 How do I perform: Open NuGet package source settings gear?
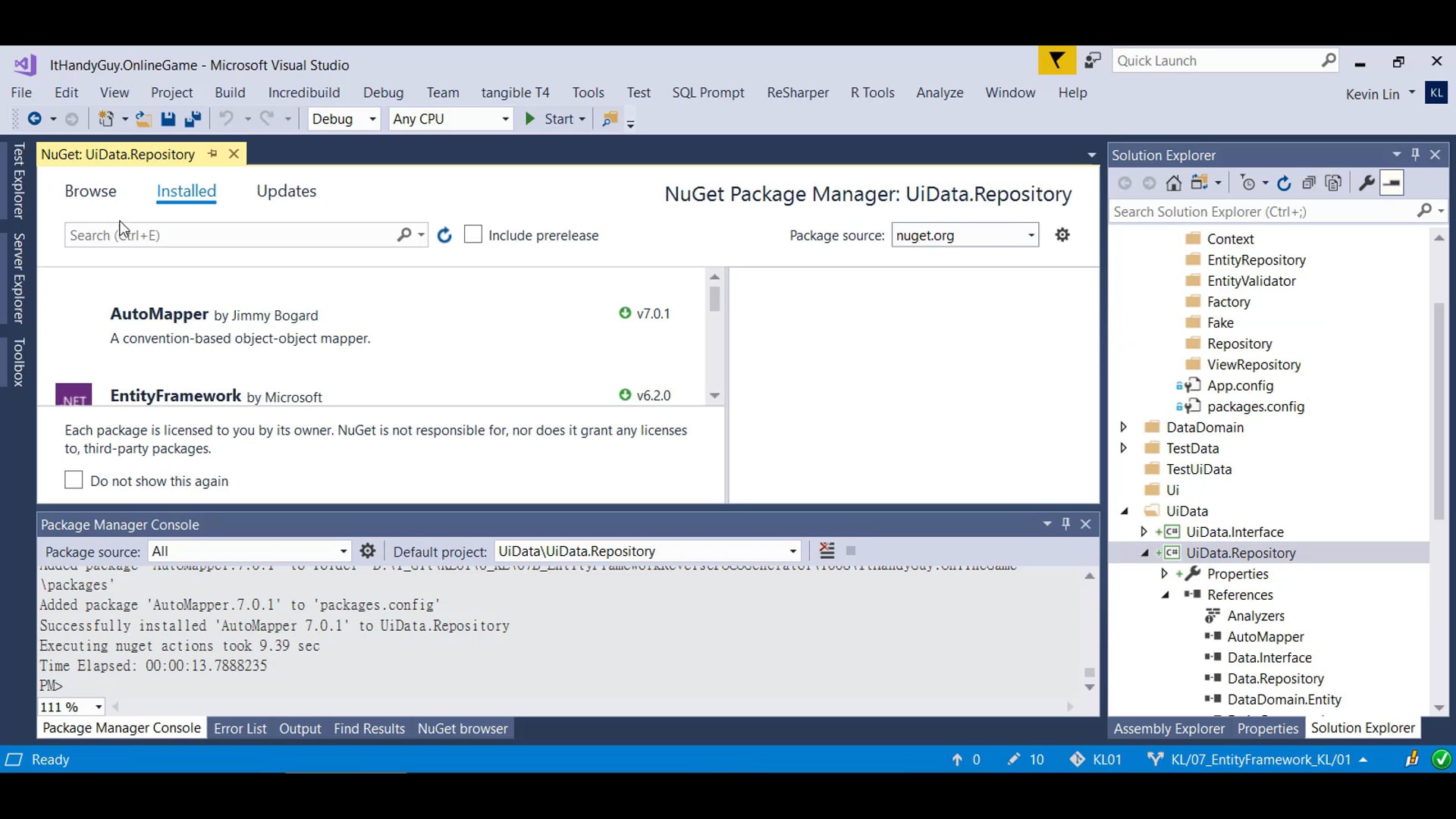(x=1062, y=235)
